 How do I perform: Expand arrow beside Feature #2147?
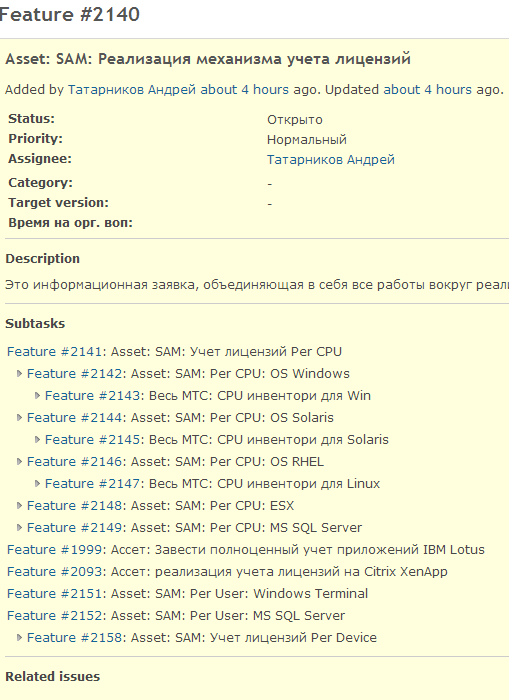[x=38, y=483]
